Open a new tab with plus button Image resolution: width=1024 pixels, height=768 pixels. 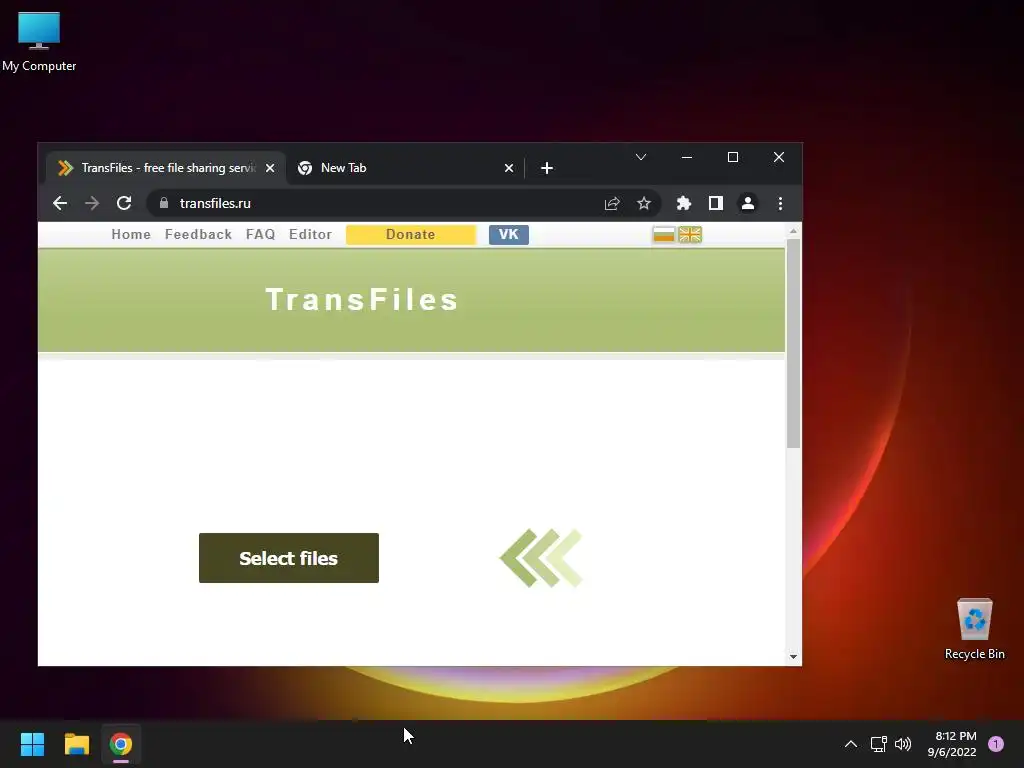tap(547, 168)
